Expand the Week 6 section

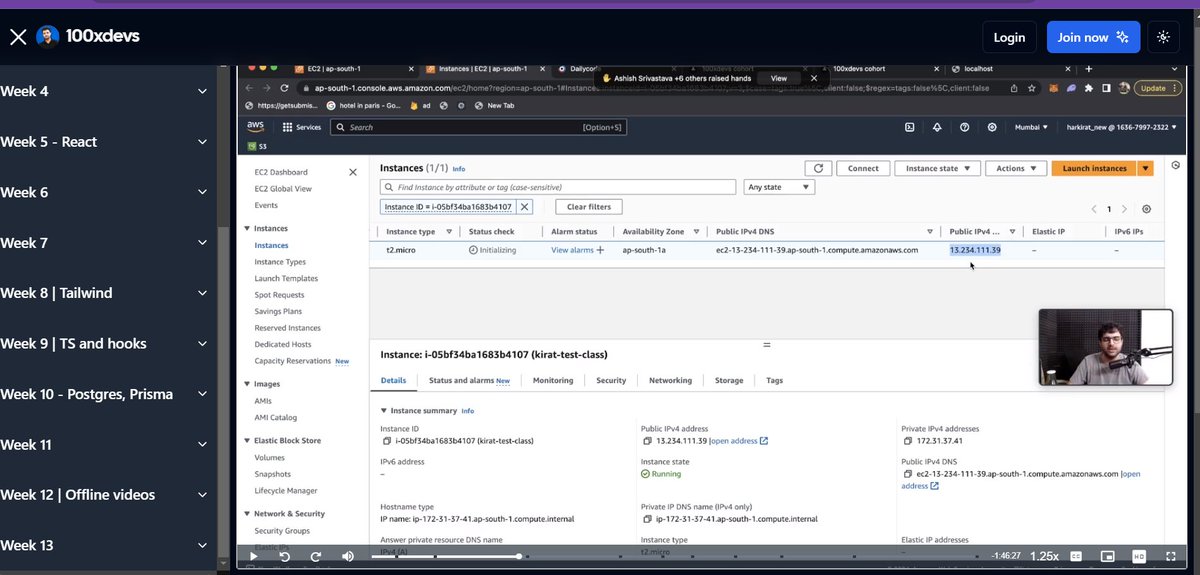(x=107, y=192)
